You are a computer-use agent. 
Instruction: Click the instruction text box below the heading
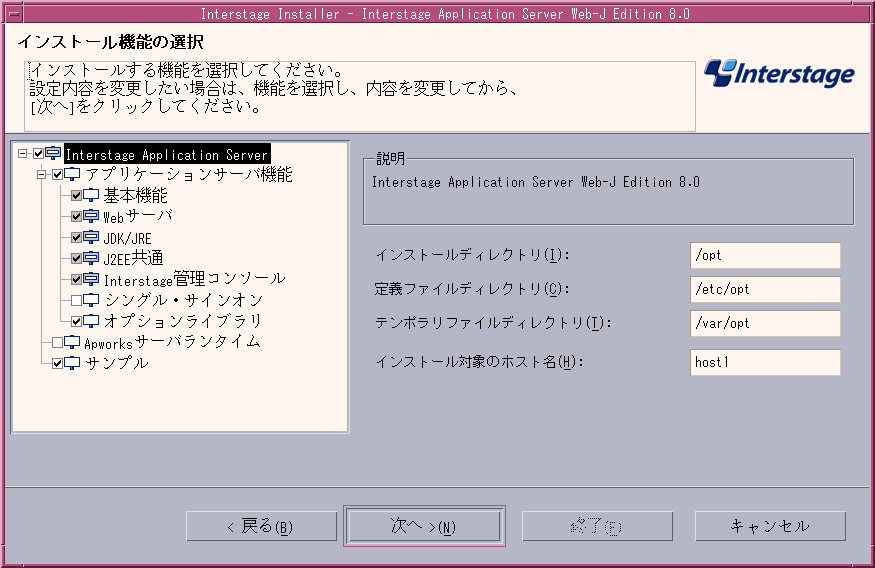360,97
